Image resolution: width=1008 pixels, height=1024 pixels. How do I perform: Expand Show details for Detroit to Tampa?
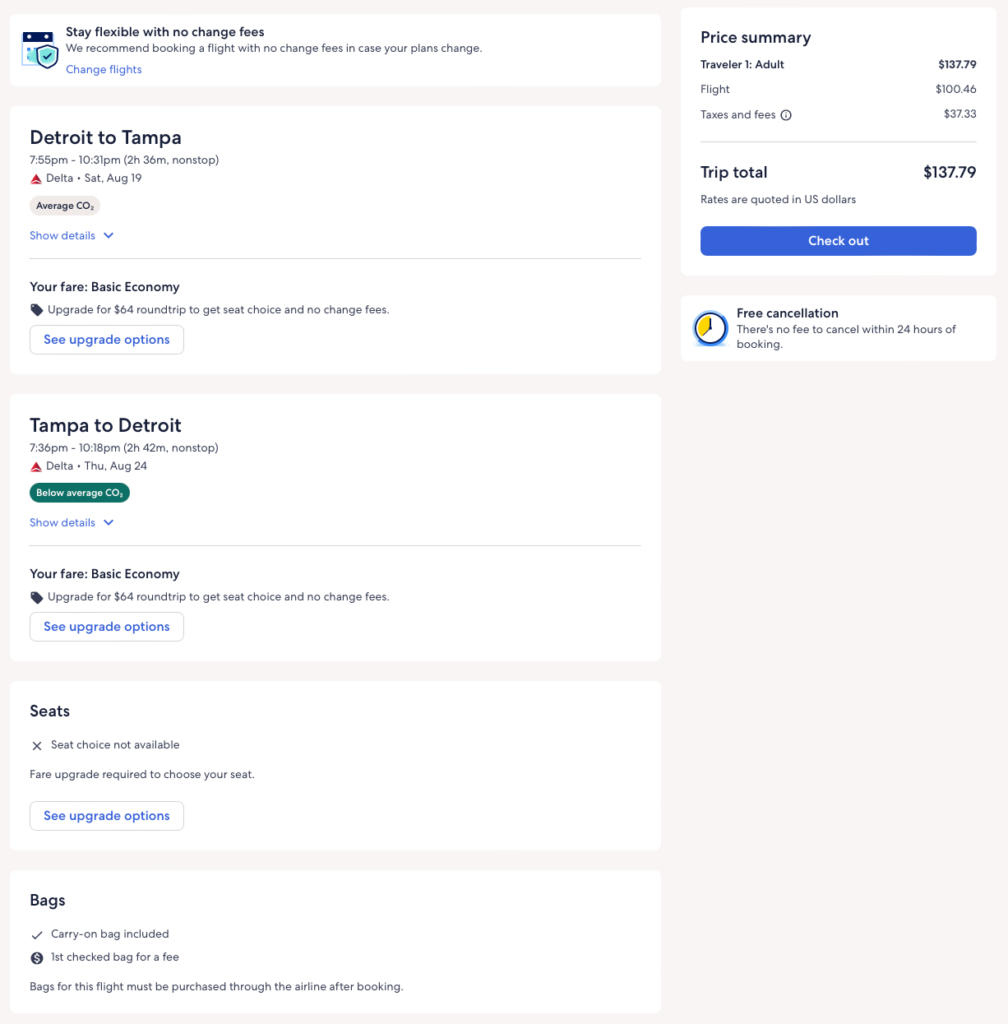[x=63, y=236]
